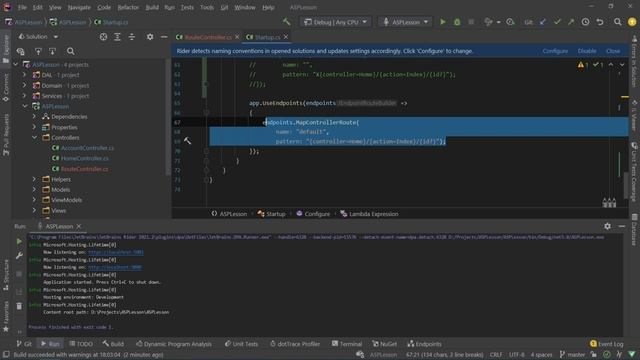Expand the Domain project node

[x=24, y=85]
